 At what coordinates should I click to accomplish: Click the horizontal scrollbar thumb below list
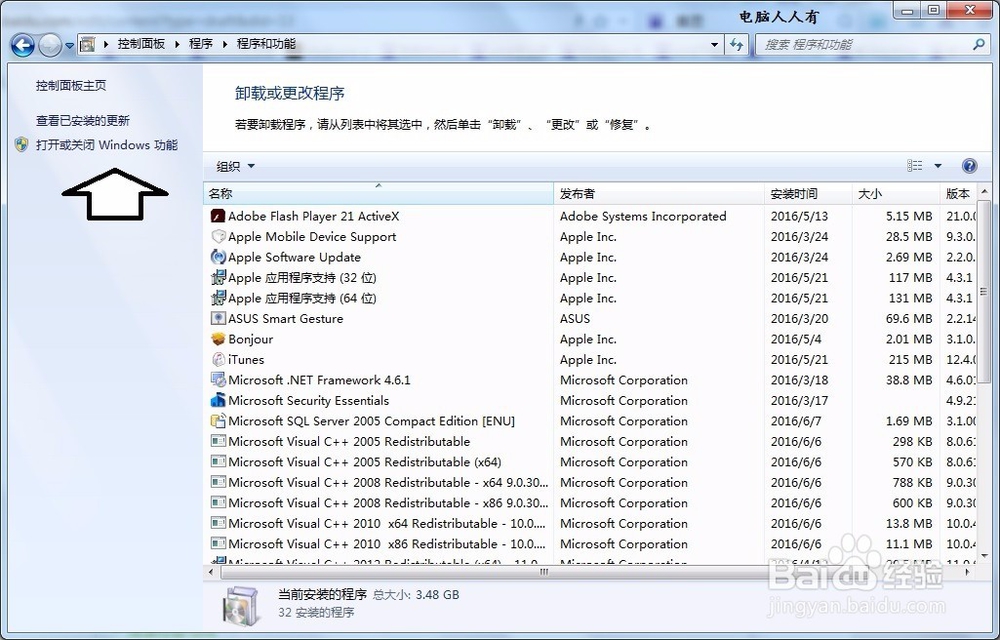[x=544, y=572]
